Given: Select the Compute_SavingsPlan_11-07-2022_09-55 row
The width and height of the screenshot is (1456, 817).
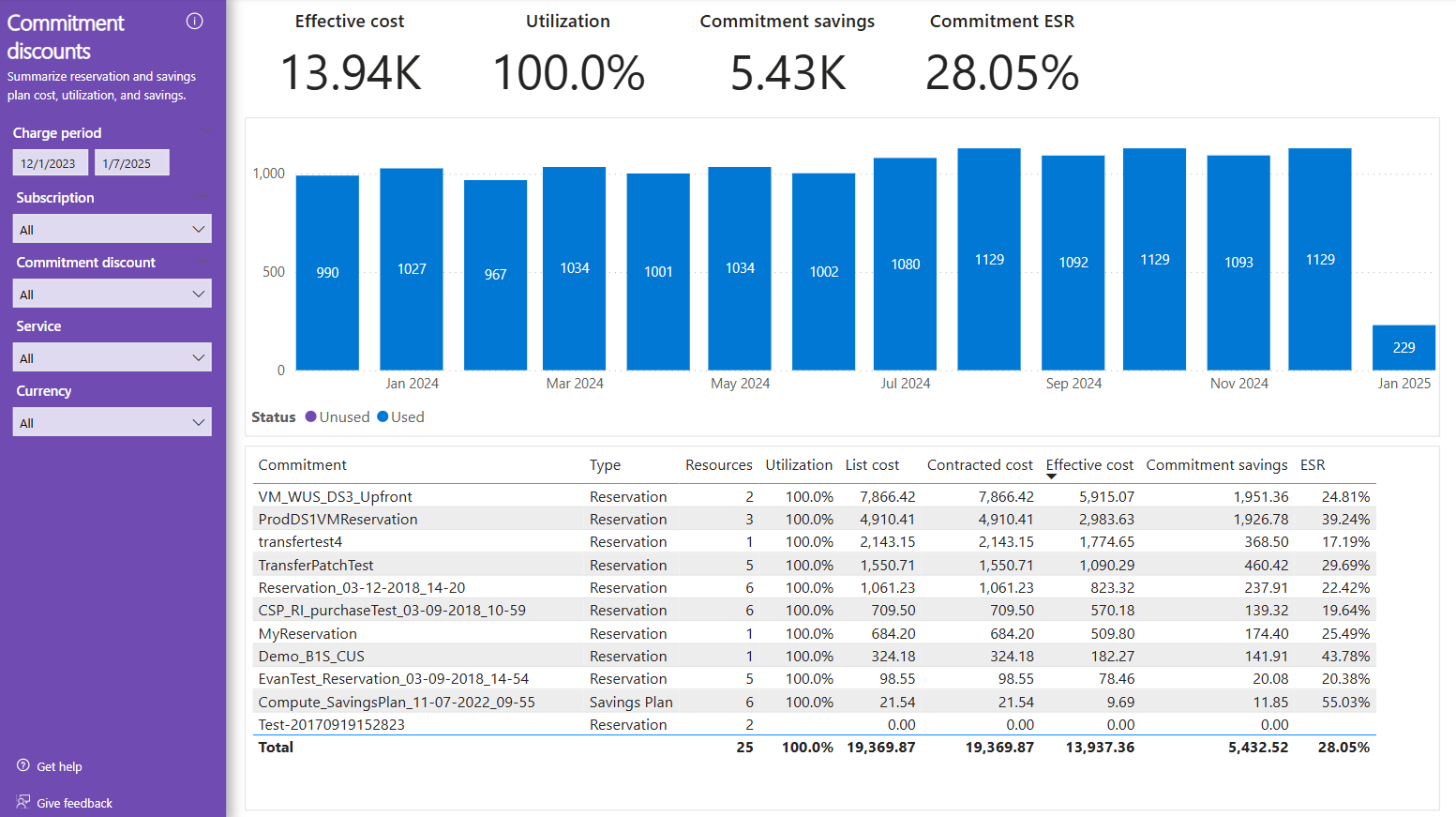Looking at the screenshot, I should [x=396, y=702].
